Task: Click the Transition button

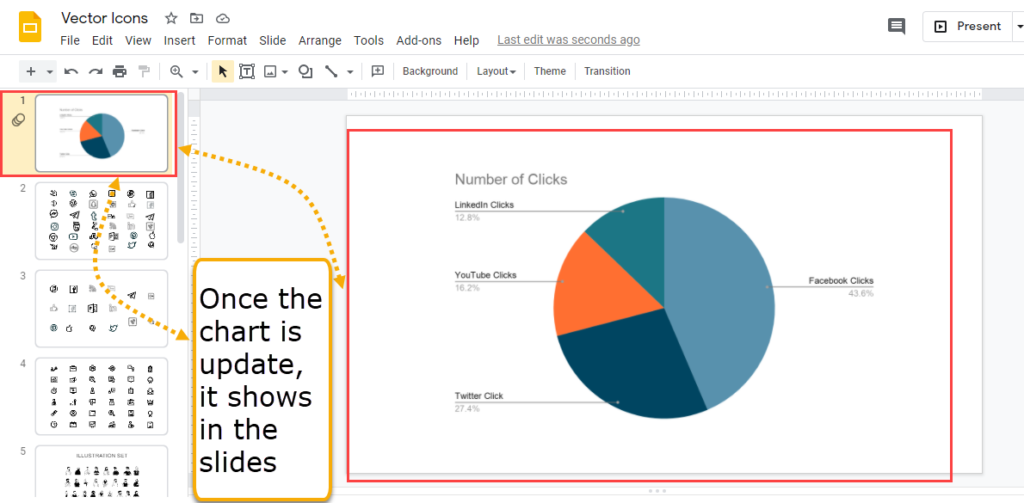Action: point(607,71)
